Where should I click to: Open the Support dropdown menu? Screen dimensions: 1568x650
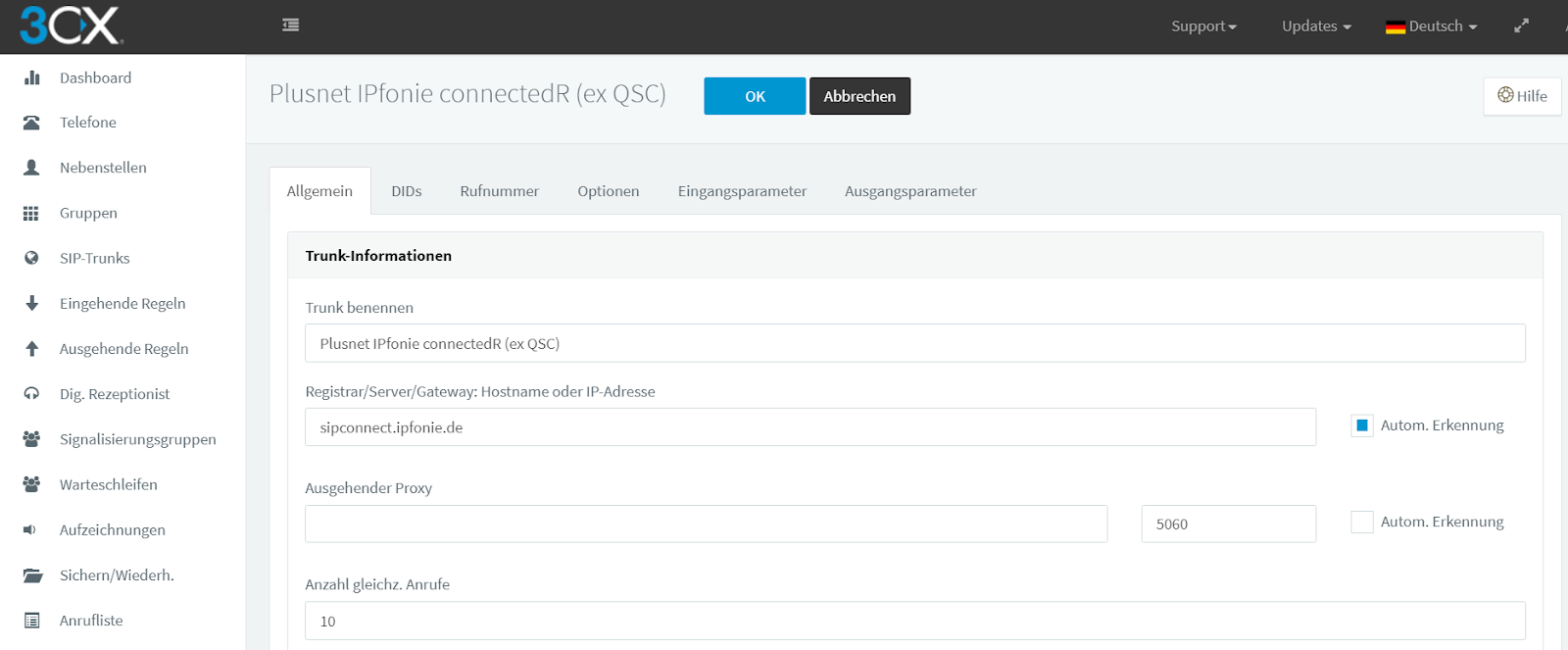[x=1203, y=26]
